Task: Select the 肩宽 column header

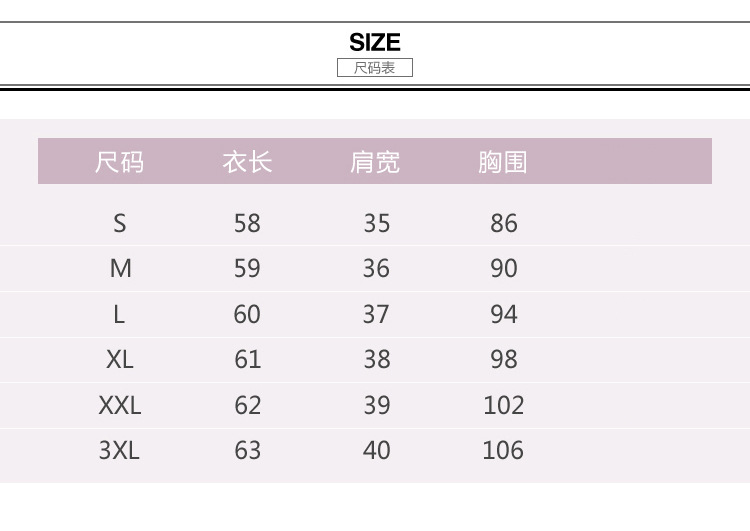Action: tap(375, 162)
